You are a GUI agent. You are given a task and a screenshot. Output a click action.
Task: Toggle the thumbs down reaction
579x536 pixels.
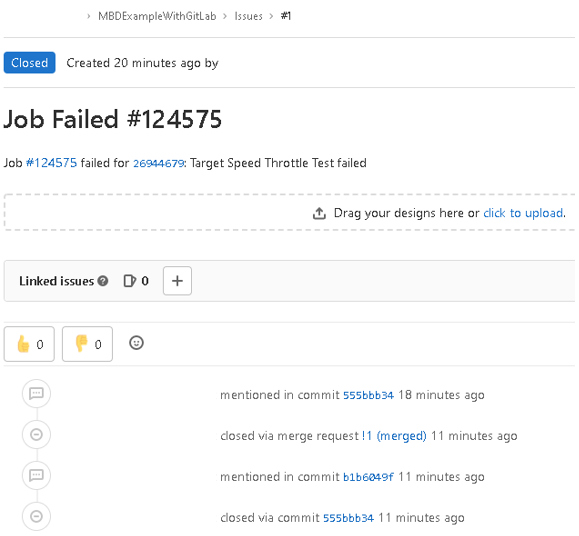87,344
